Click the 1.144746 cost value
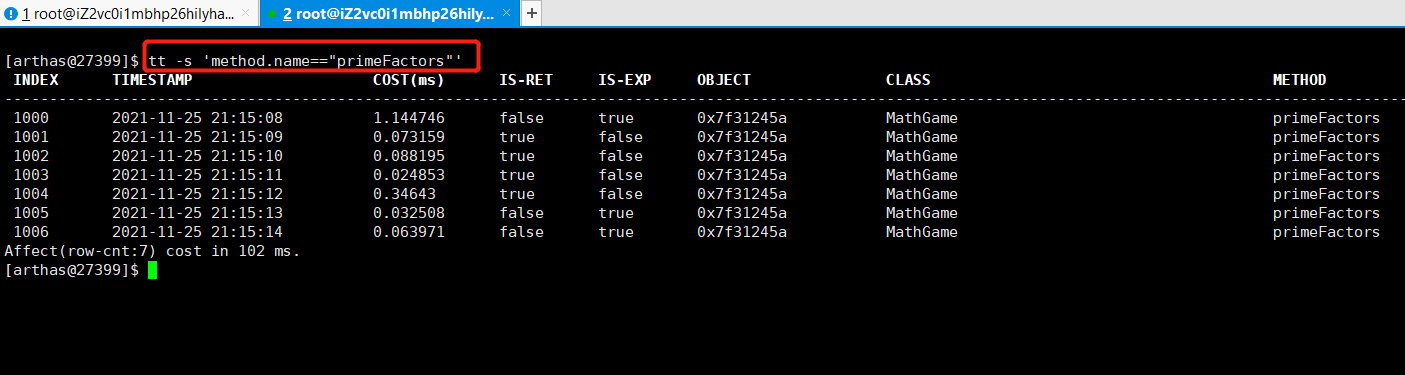 click(409, 118)
